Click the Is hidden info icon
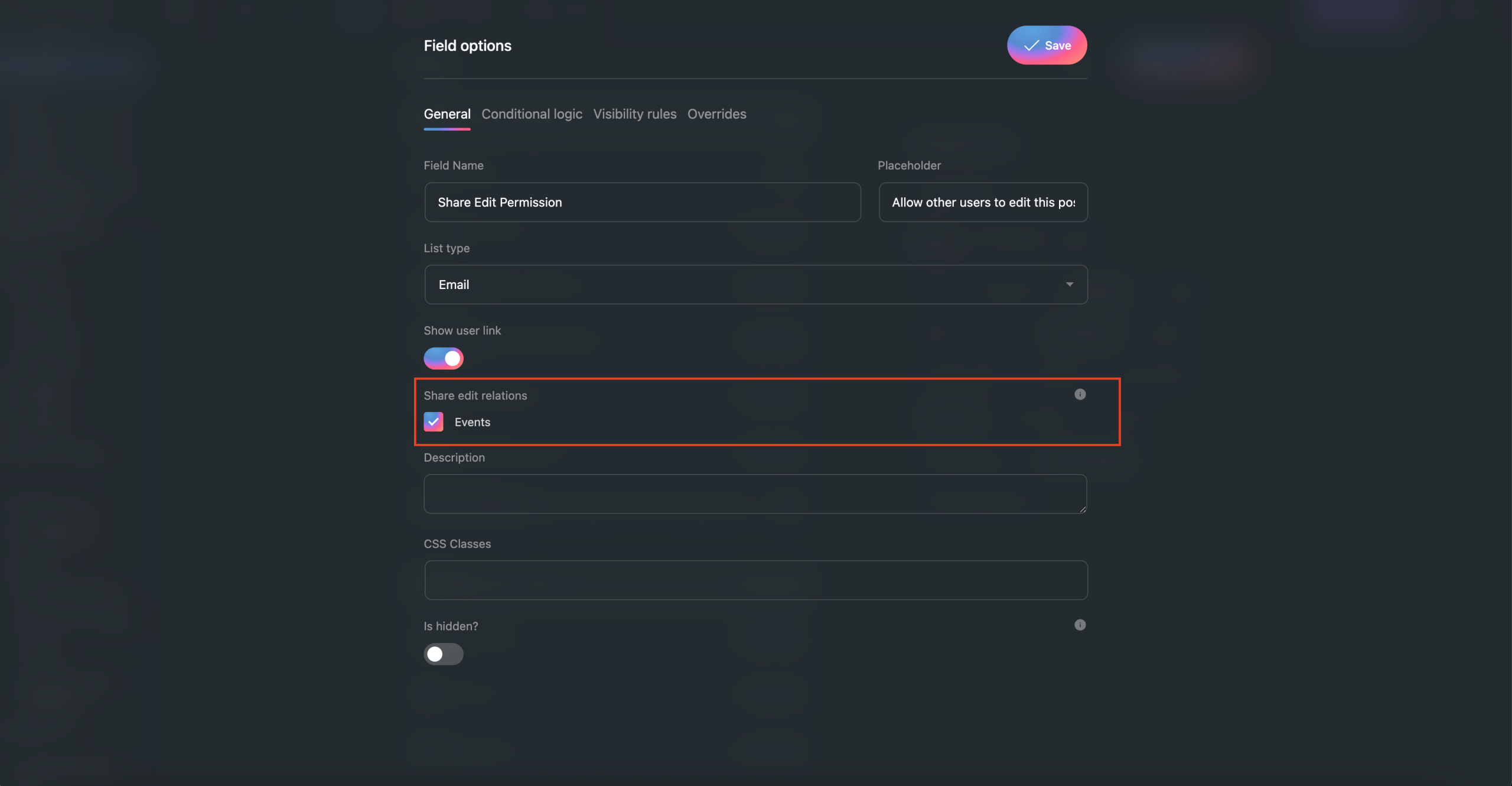This screenshot has height=786, width=1512. (x=1080, y=625)
